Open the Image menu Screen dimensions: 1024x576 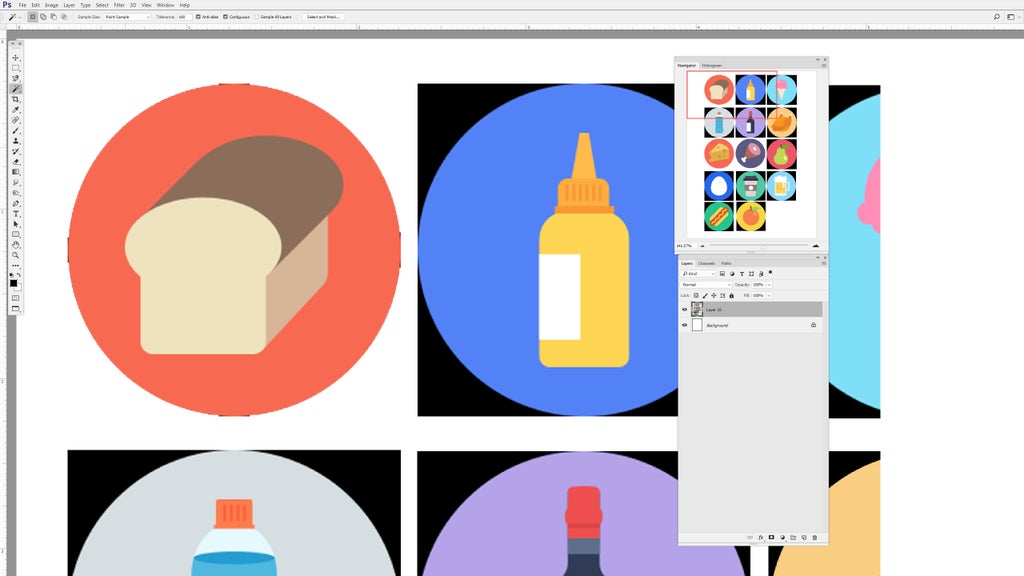coord(52,5)
